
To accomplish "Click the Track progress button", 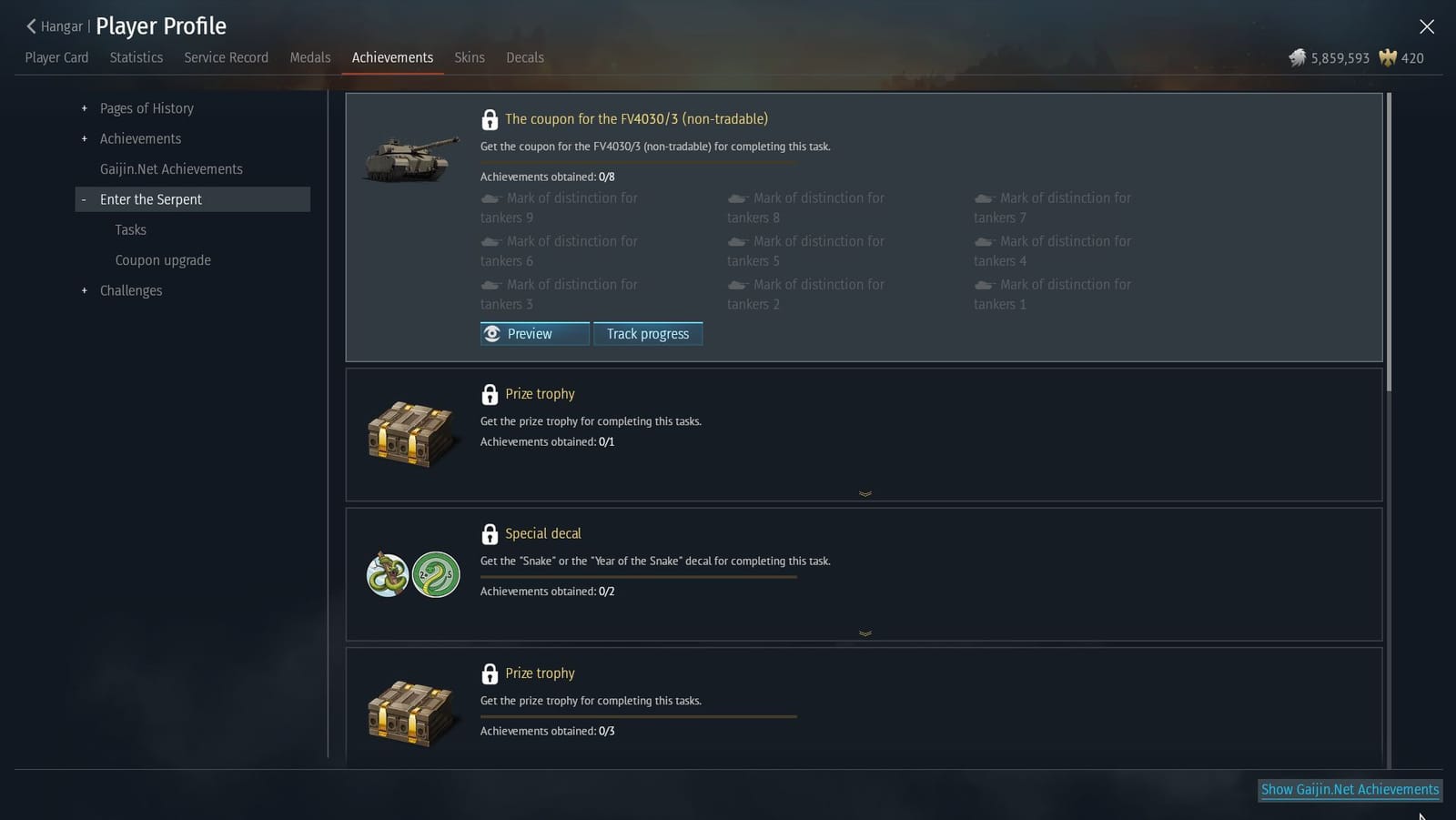I will 647,334.
